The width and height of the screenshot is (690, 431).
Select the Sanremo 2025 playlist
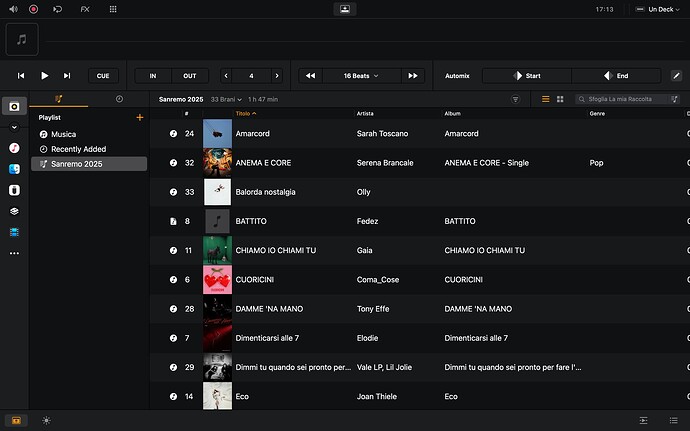(88, 163)
